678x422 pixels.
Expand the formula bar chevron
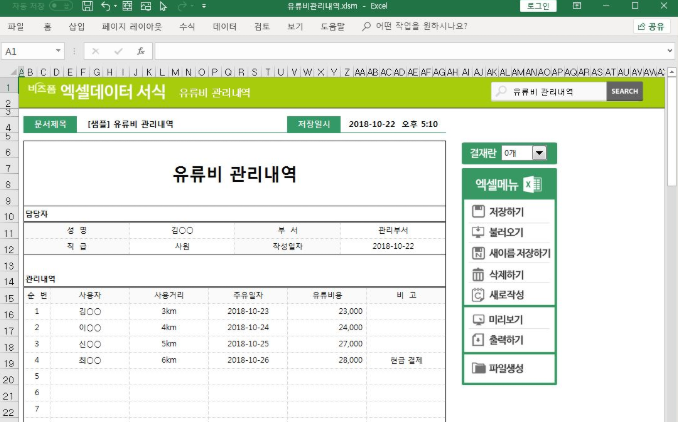[x=670, y=51]
